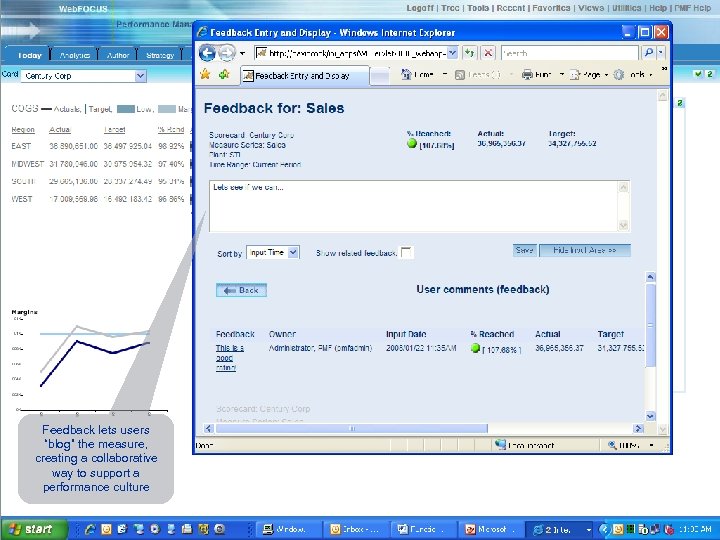Click the inner vertical scrollbar up arrow

[x=651, y=277]
